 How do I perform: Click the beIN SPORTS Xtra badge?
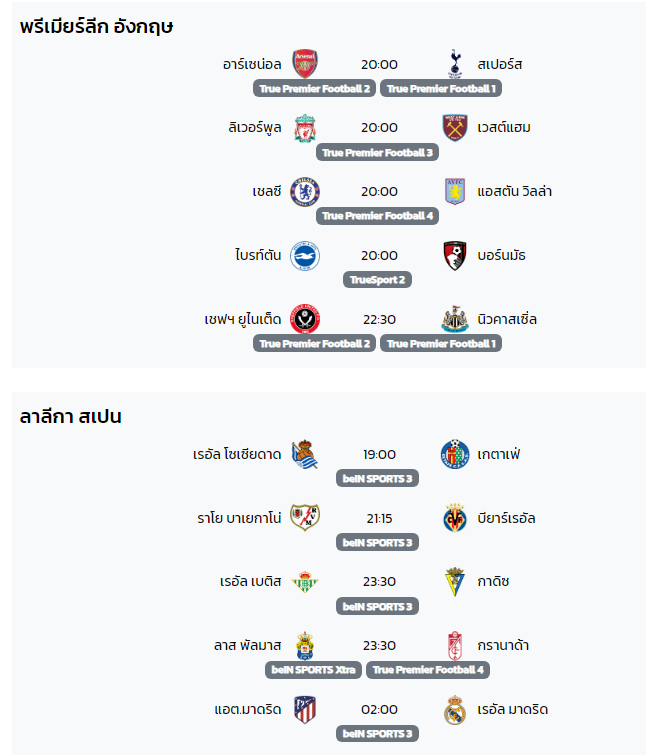point(313,670)
